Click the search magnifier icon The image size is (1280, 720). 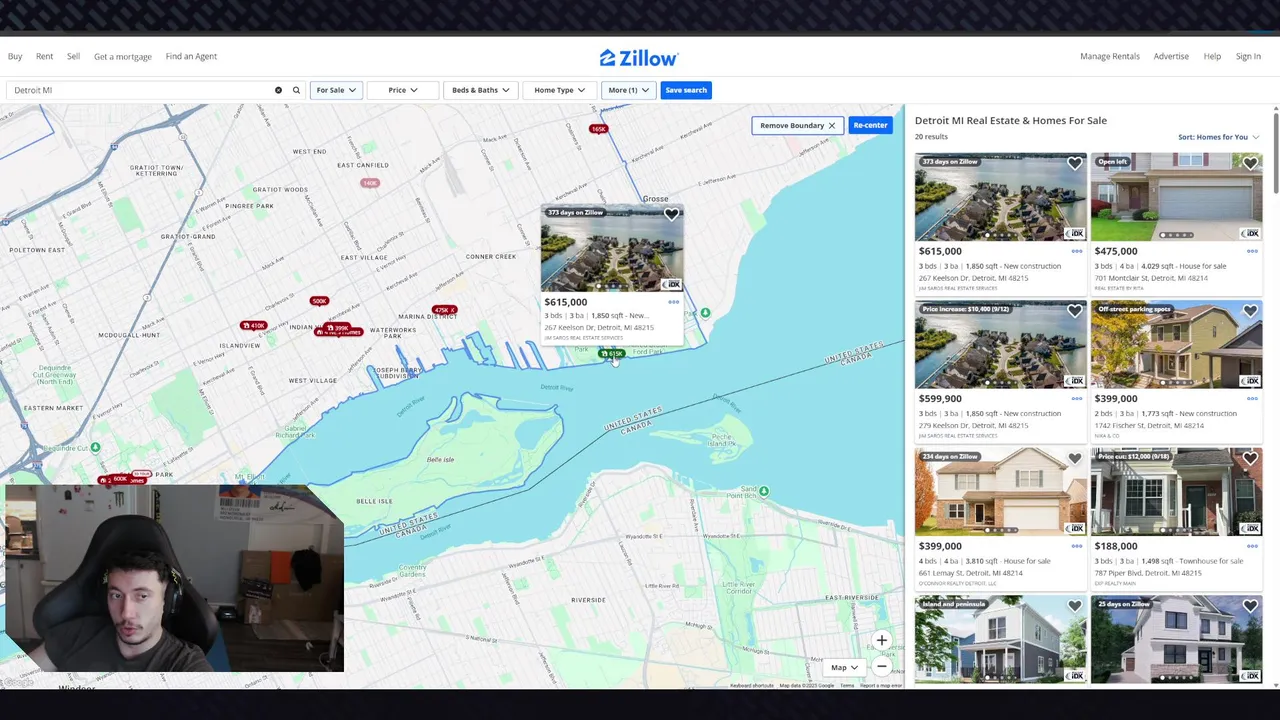click(296, 90)
